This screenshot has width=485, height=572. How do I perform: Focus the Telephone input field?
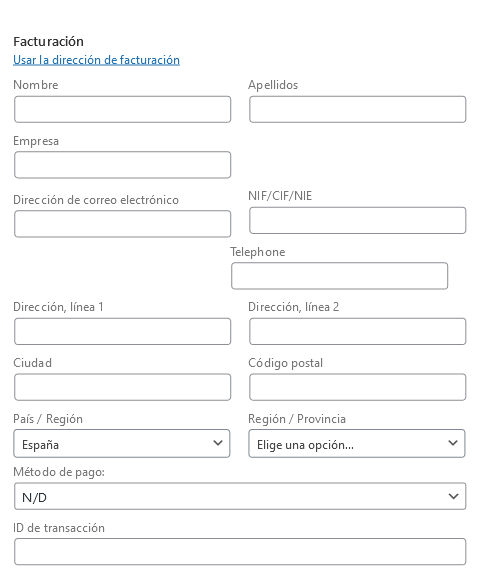pos(340,276)
